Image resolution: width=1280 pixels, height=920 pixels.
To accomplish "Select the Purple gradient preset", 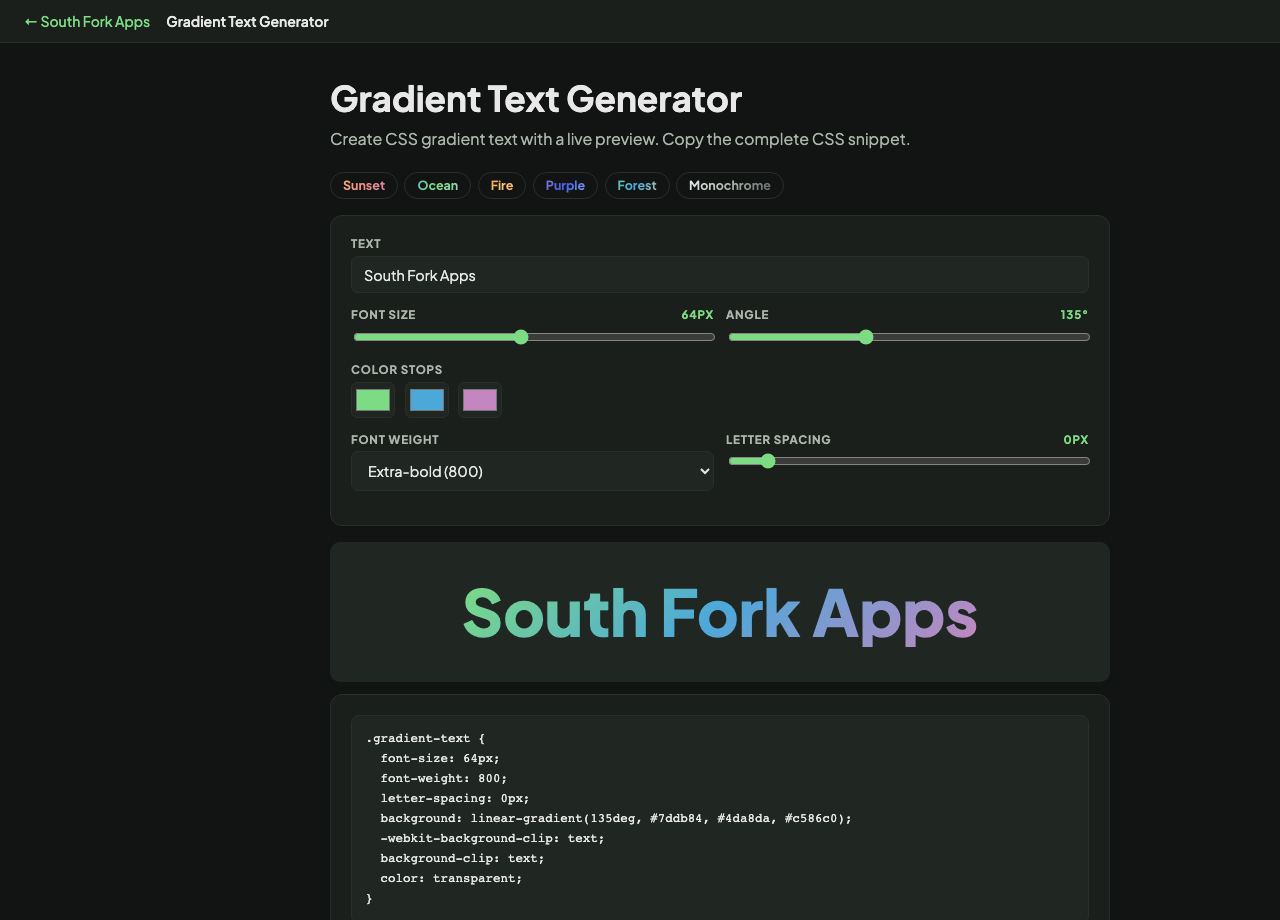I will click(565, 185).
